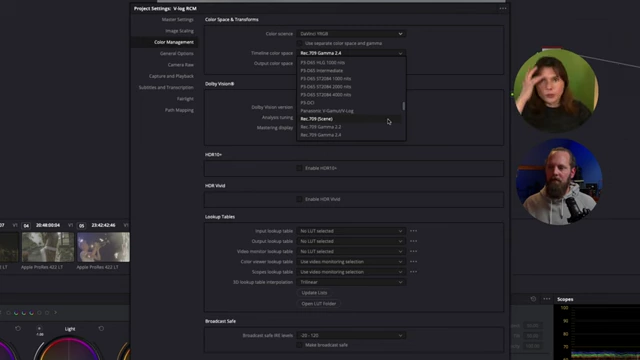Click the reset icon left of Scopes header

coord(533,299)
